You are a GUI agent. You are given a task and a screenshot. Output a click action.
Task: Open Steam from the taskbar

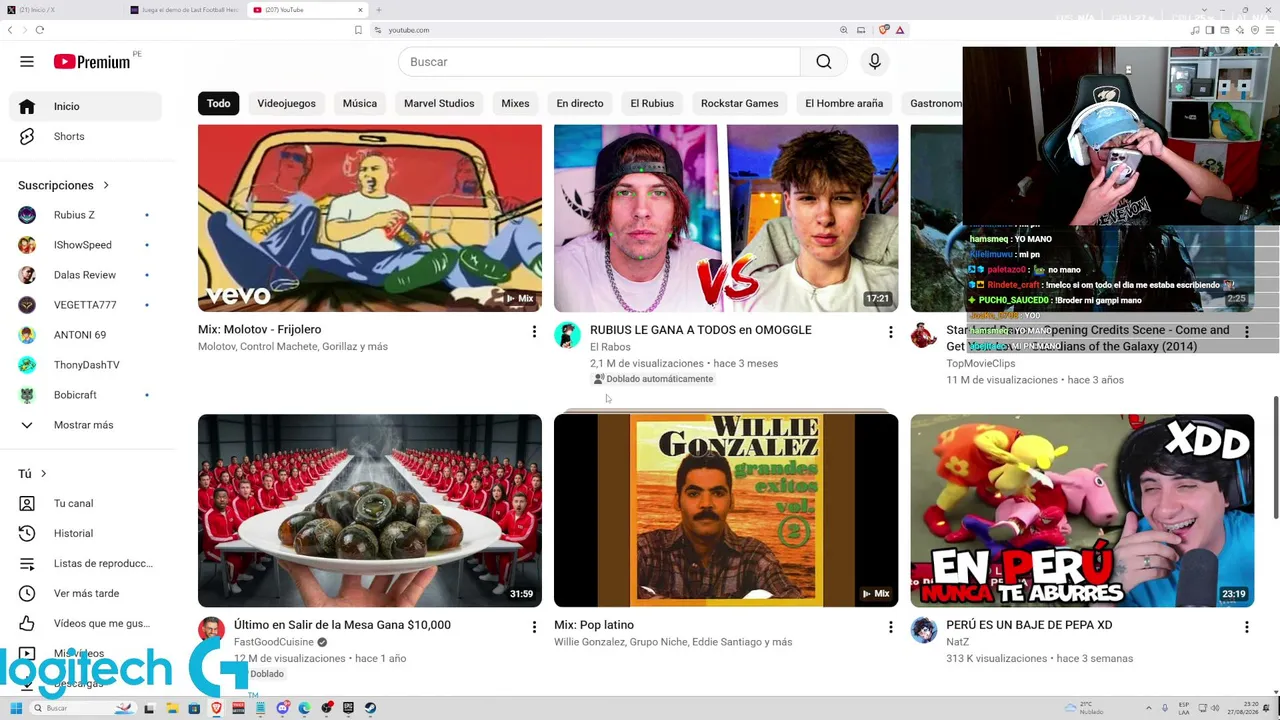pos(370,708)
